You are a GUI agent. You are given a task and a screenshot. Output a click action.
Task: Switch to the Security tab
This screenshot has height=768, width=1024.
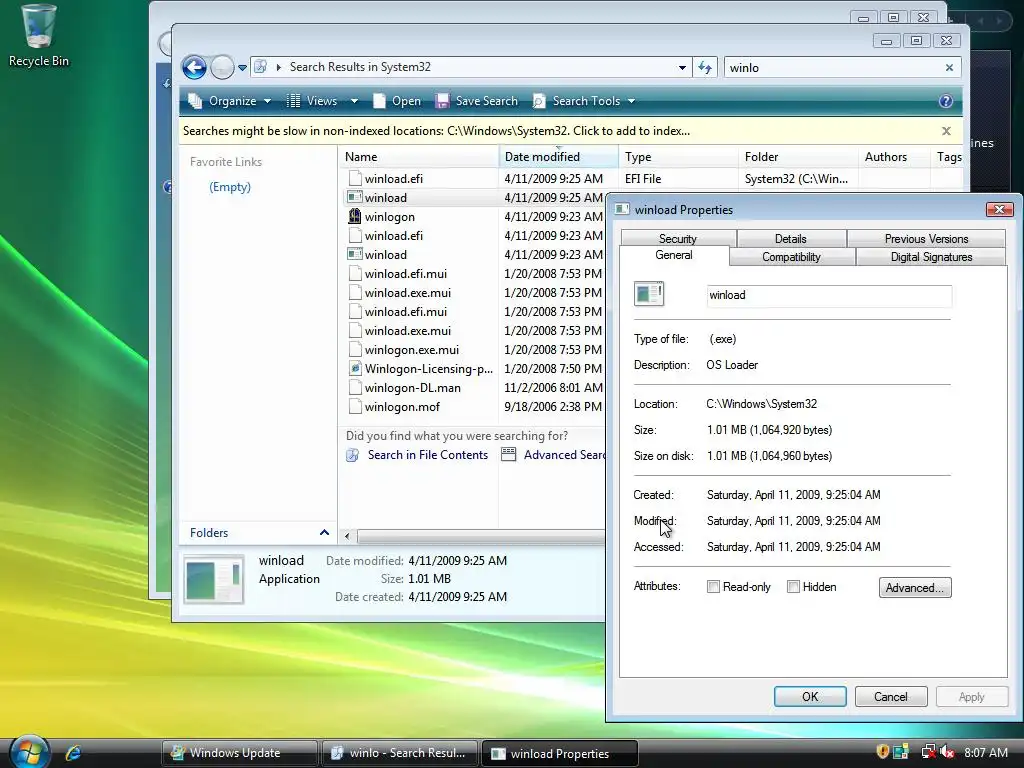678,238
